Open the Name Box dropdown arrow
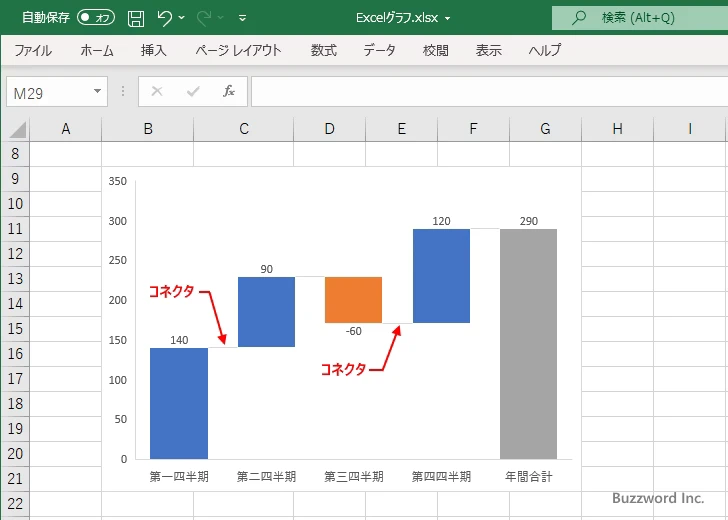The height and width of the screenshot is (520, 728). pyautogui.click(x=97, y=91)
